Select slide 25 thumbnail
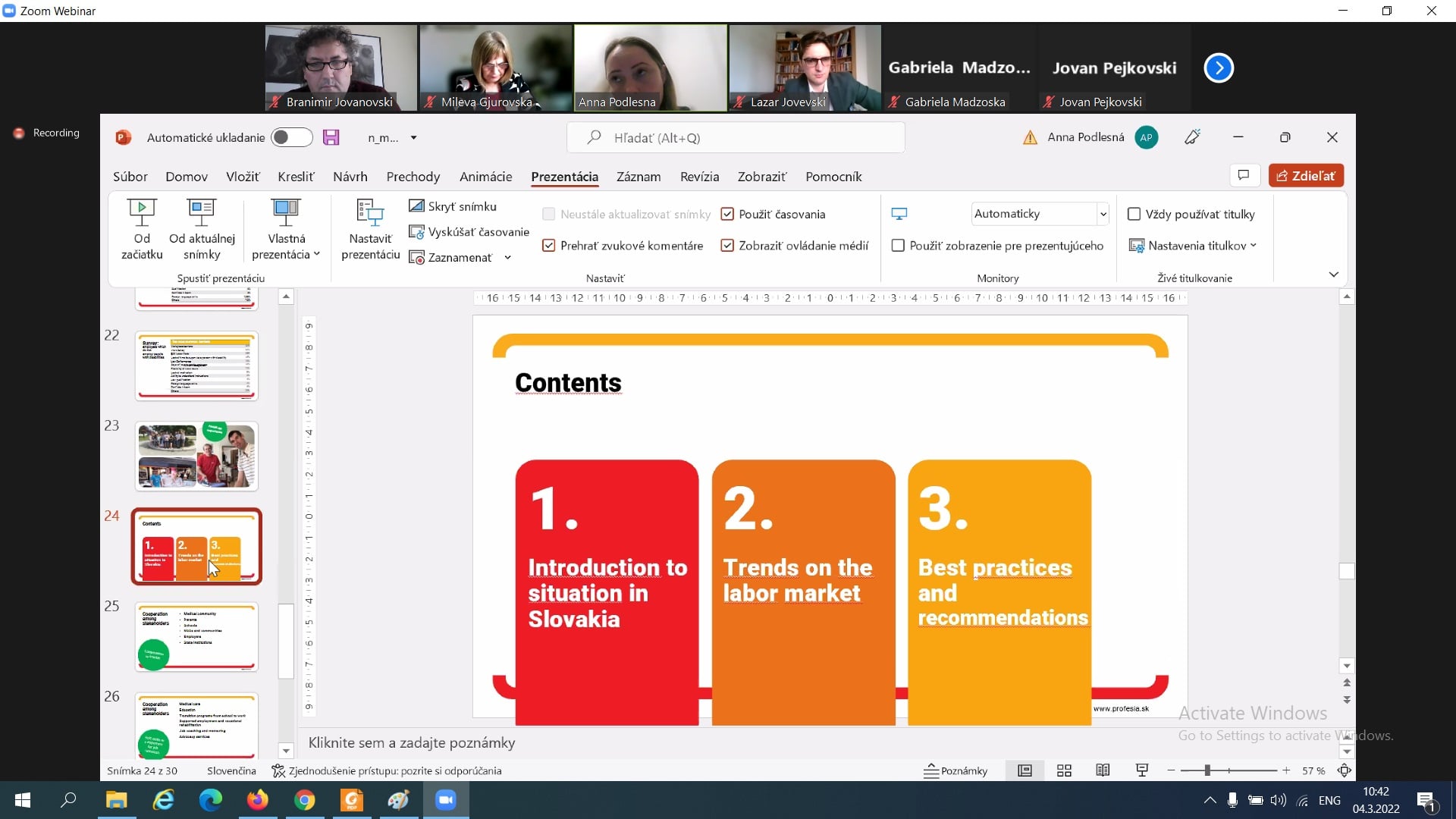Viewport: 1456px width, 819px height. tap(196, 636)
